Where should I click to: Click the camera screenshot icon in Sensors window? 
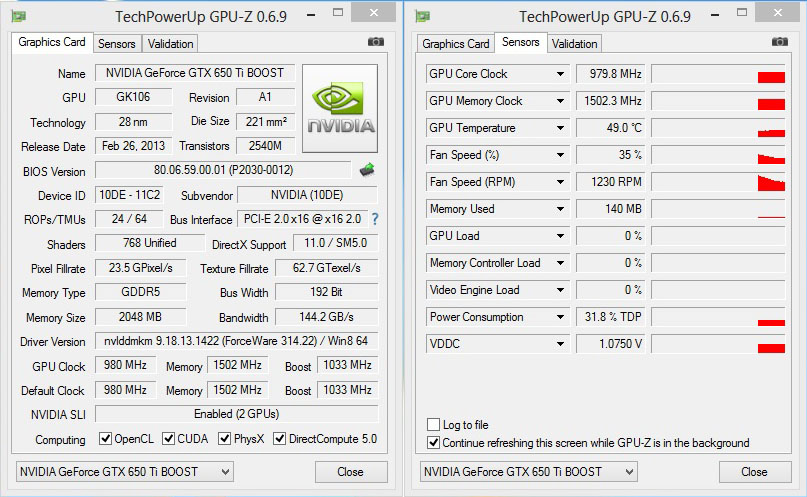[x=779, y=42]
